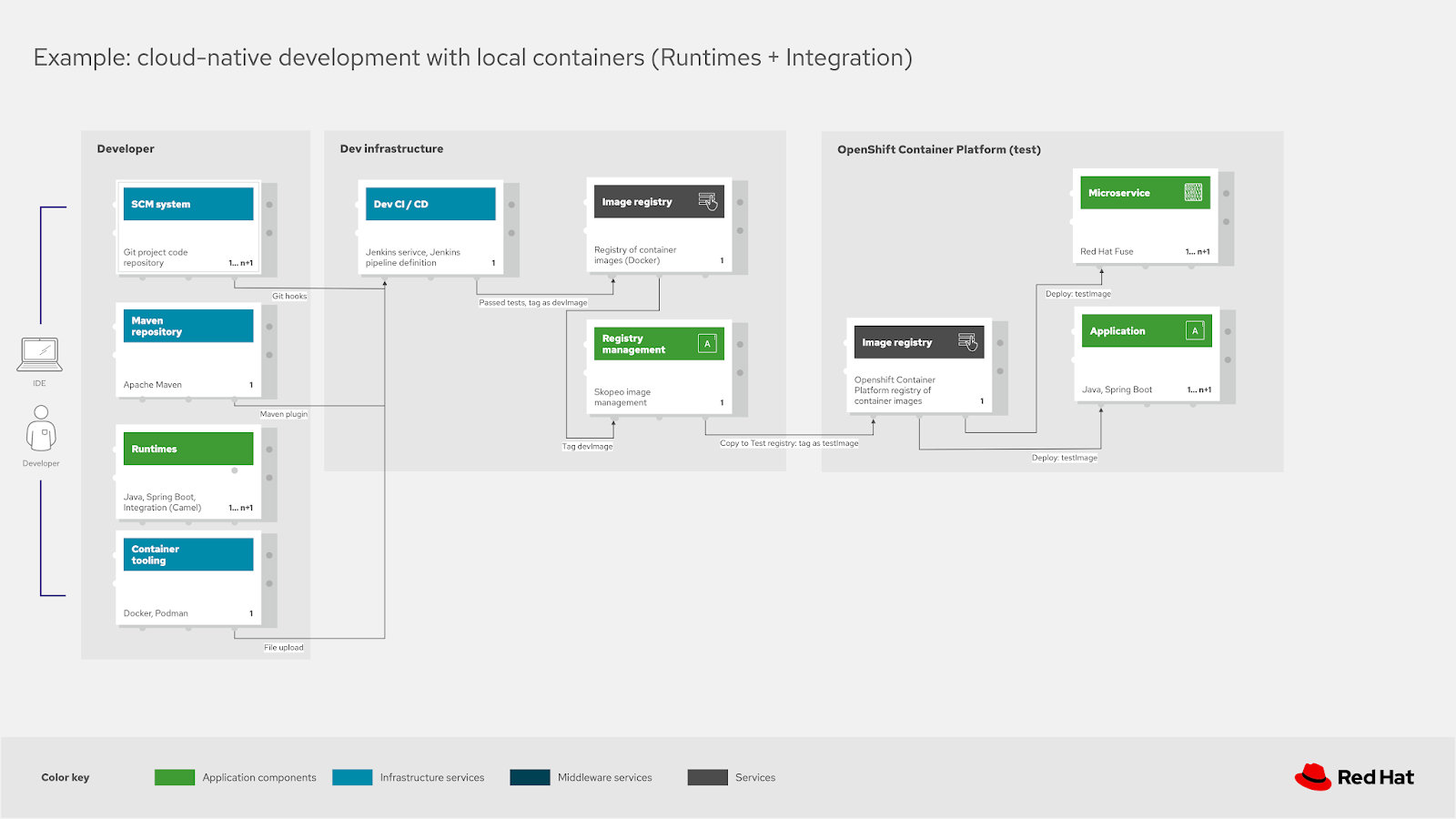Image resolution: width=1456 pixels, height=819 pixels.
Task: Select the Container tooling header
Action: point(188,554)
